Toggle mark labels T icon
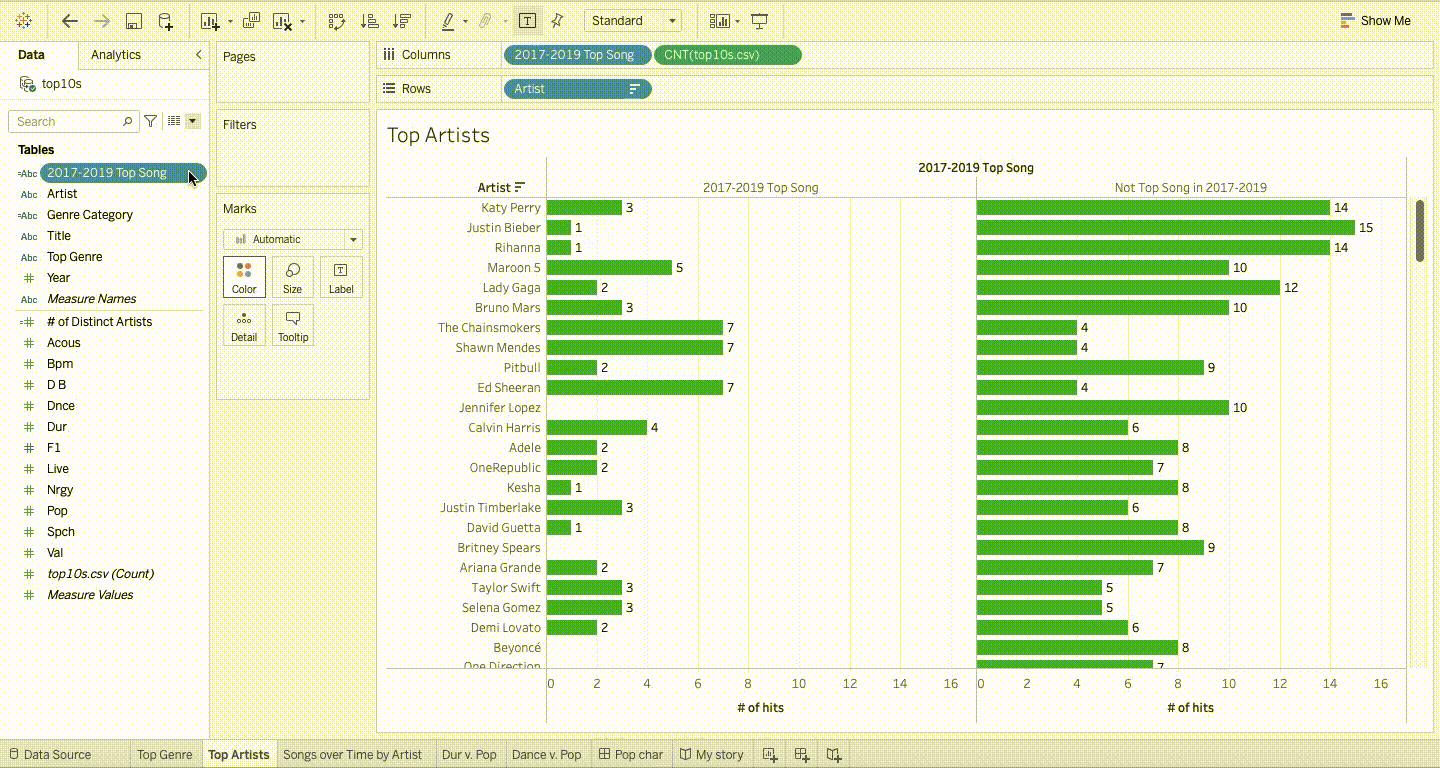This screenshot has height=768, width=1440. pos(527,21)
